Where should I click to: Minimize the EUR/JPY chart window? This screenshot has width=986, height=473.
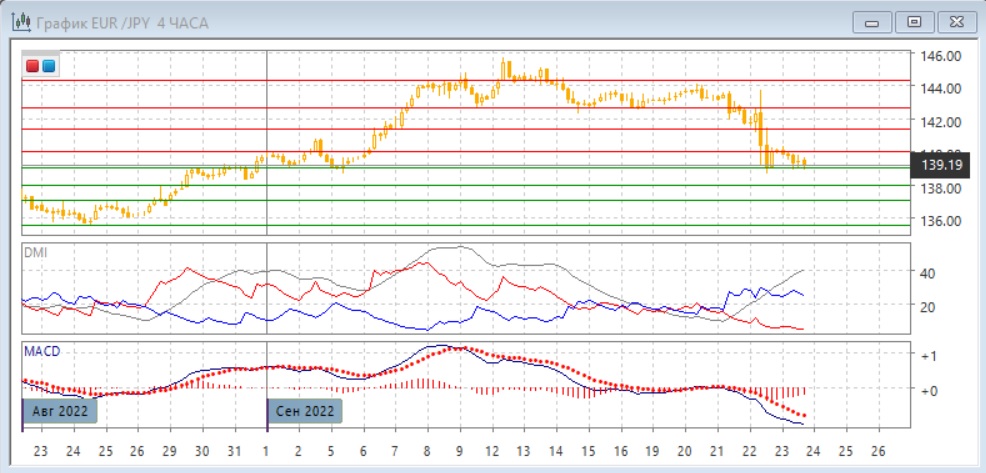[x=873, y=21]
